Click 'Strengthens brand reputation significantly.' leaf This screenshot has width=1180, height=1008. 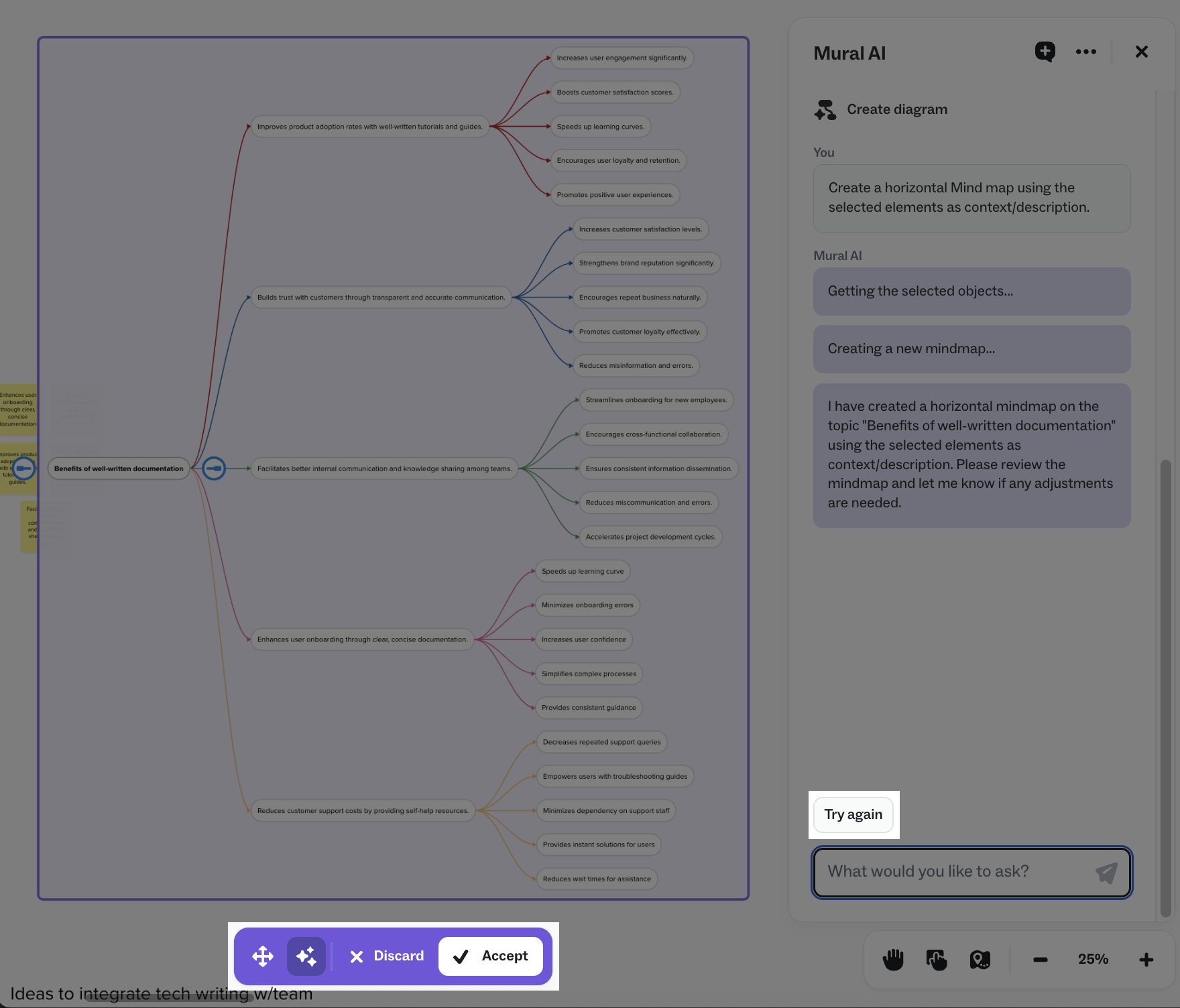click(x=647, y=263)
